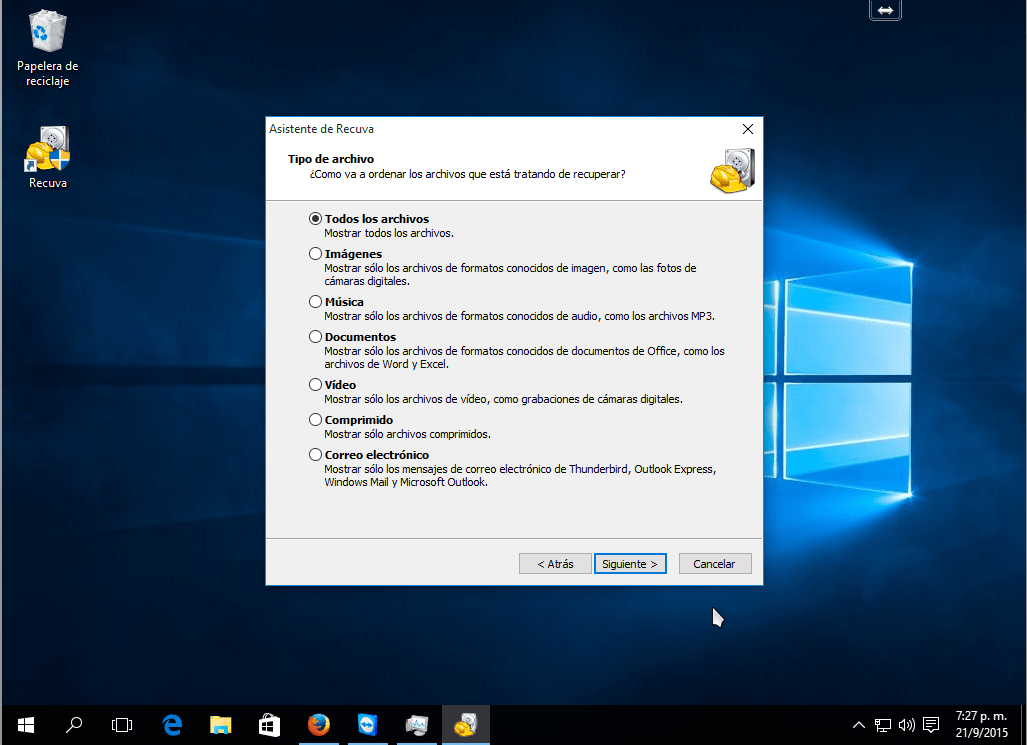This screenshot has width=1027, height=745.
Task: Click the question "¿Como va a ordenar los archivos..."
Action: (x=468, y=174)
